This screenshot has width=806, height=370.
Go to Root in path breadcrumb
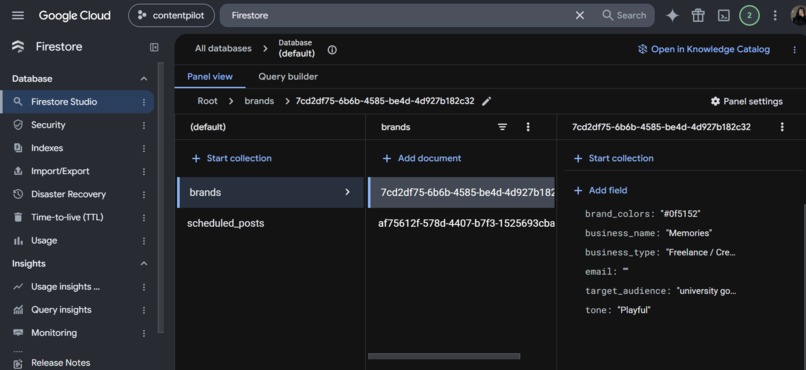(x=208, y=101)
